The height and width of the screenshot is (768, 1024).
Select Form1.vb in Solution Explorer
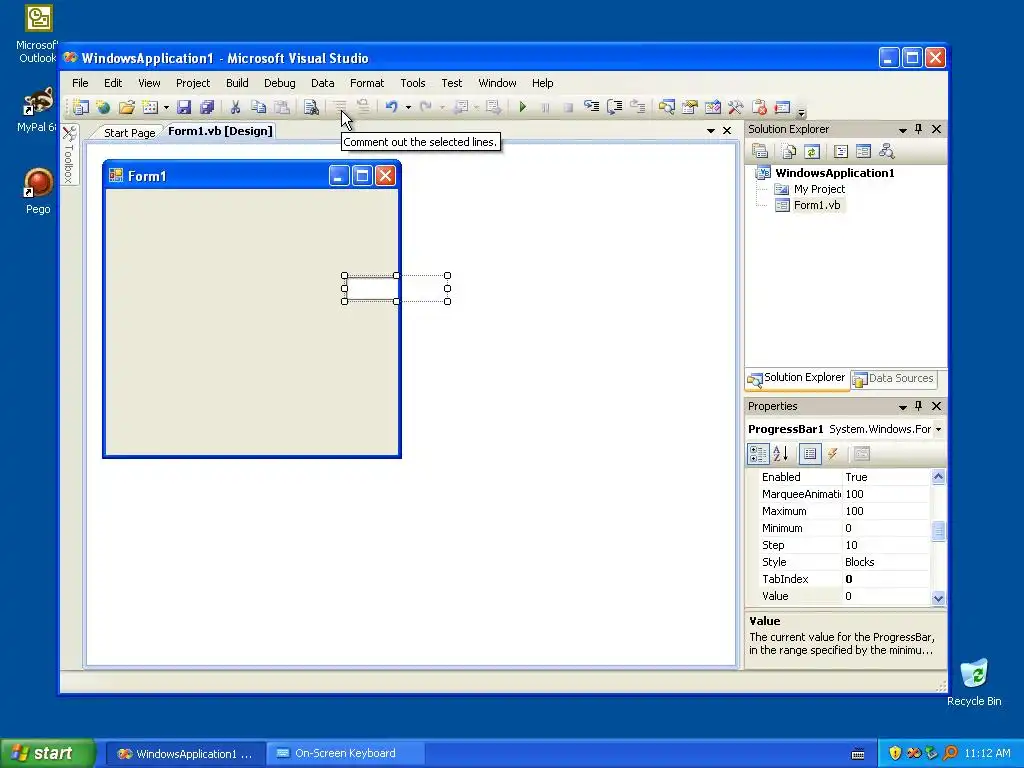(817, 205)
